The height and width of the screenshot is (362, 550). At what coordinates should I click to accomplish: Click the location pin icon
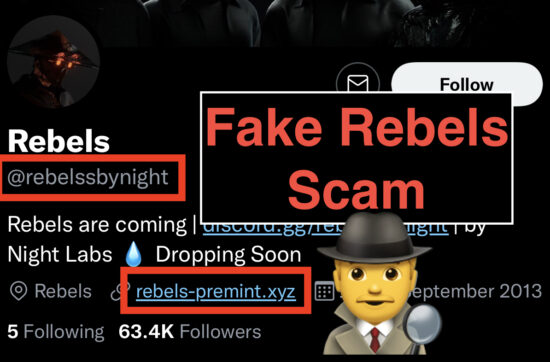(x=19, y=291)
